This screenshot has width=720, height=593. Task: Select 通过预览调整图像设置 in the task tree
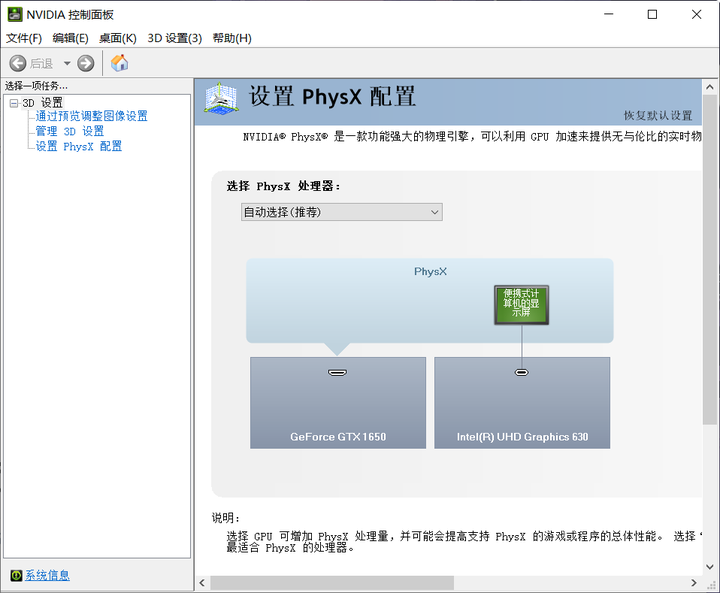click(91, 116)
